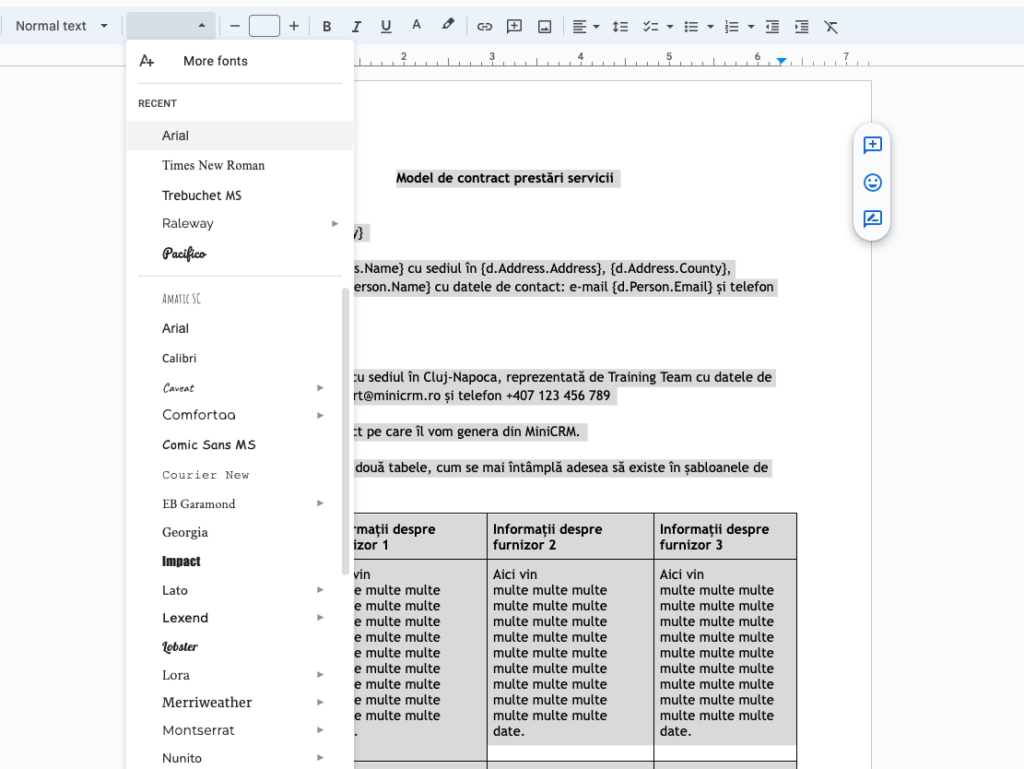Click the title "Model de contract prestări servicii"
The width and height of the screenshot is (1024, 769).
click(x=505, y=178)
